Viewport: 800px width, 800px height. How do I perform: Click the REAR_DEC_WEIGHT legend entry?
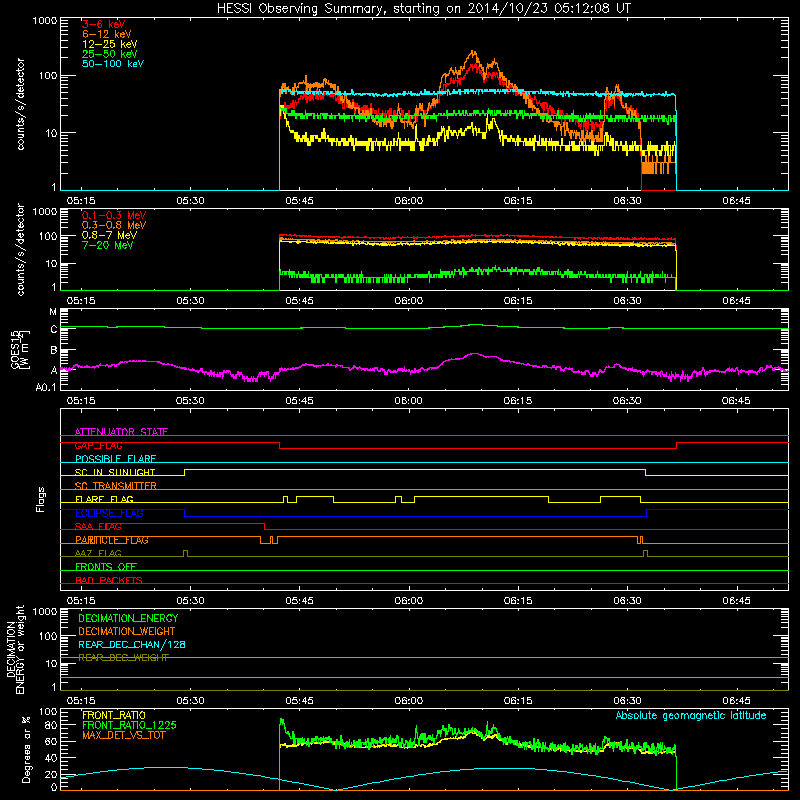123,658
